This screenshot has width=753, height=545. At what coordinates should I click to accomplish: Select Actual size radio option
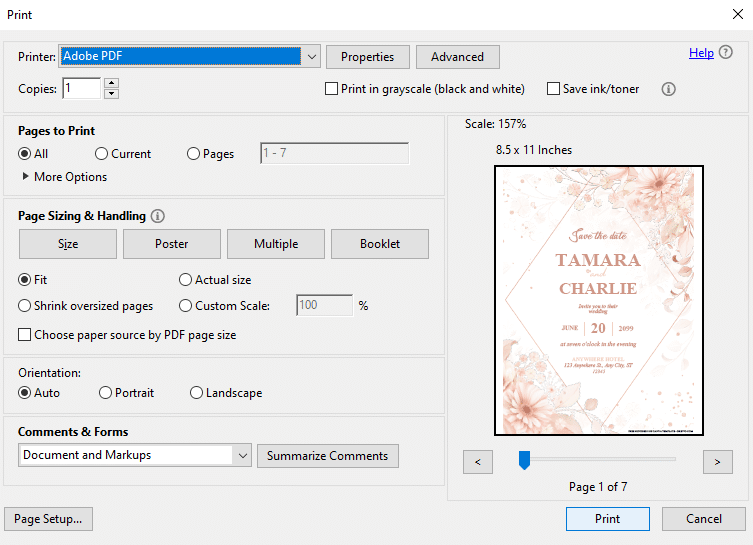click(185, 279)
